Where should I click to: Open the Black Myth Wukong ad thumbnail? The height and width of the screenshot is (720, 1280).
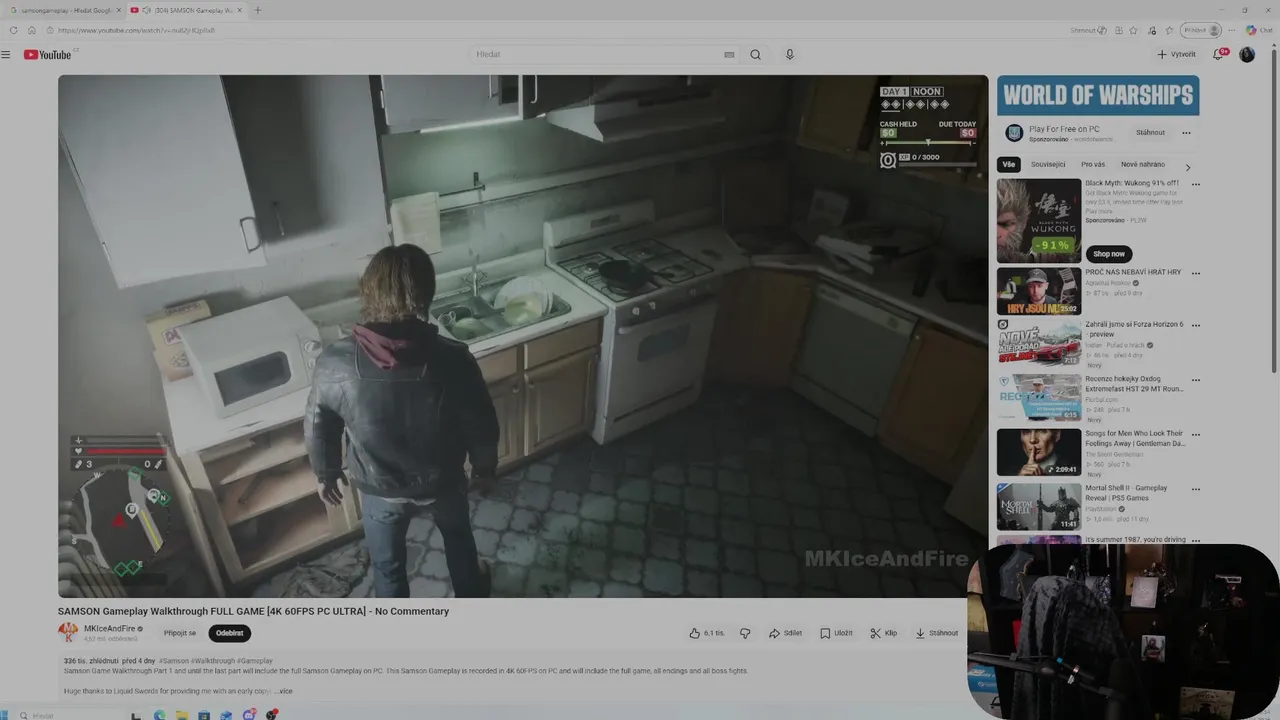click(1039, 221)
